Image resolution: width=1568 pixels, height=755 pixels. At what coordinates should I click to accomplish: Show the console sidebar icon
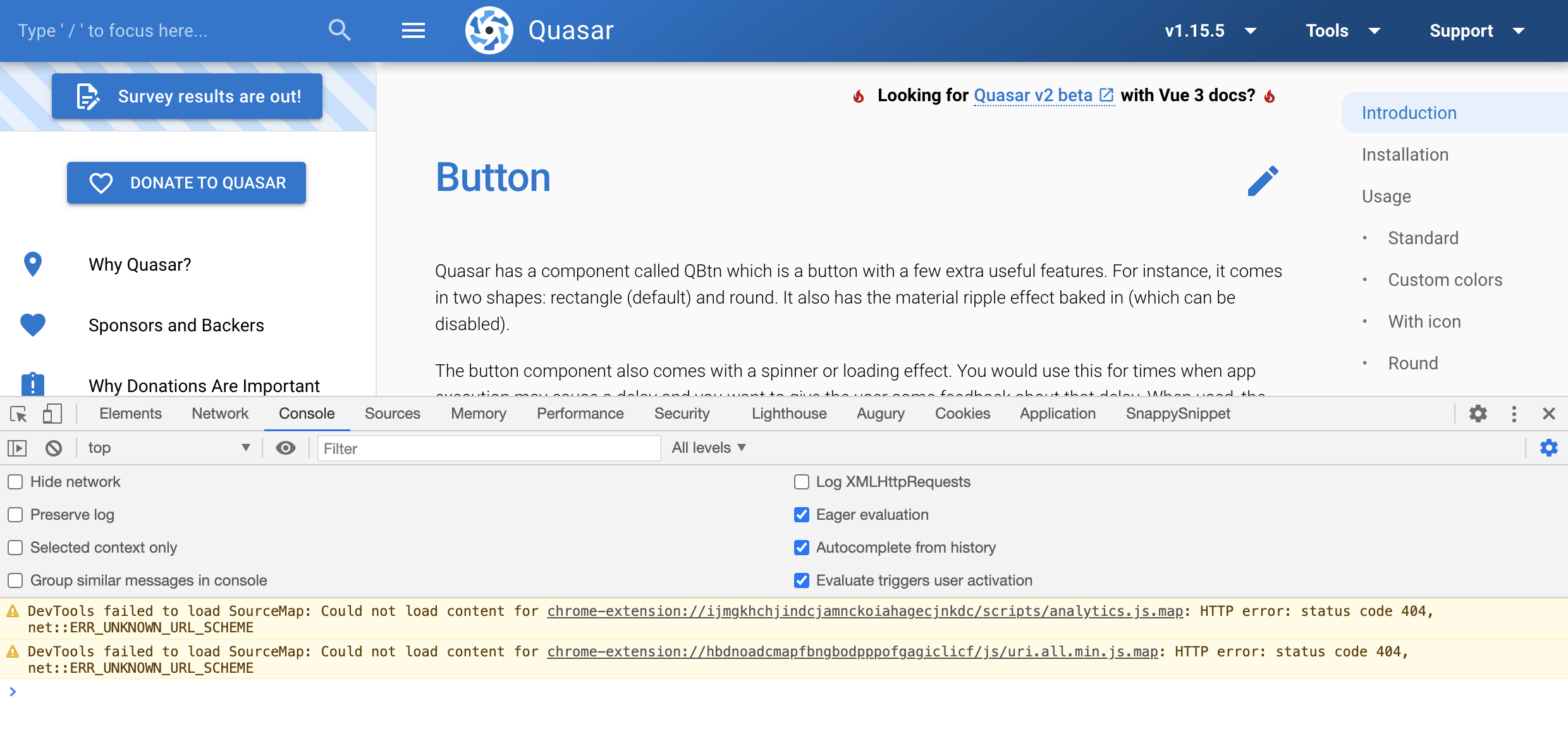click(x=17, y=448)
